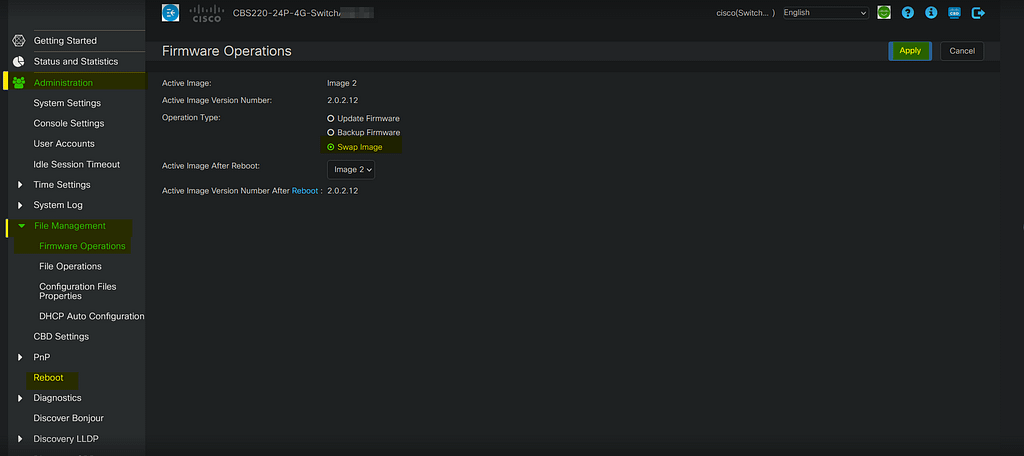Select the Backup Firmware radio button
The image size is (1024, 456).
click(331, 132)
